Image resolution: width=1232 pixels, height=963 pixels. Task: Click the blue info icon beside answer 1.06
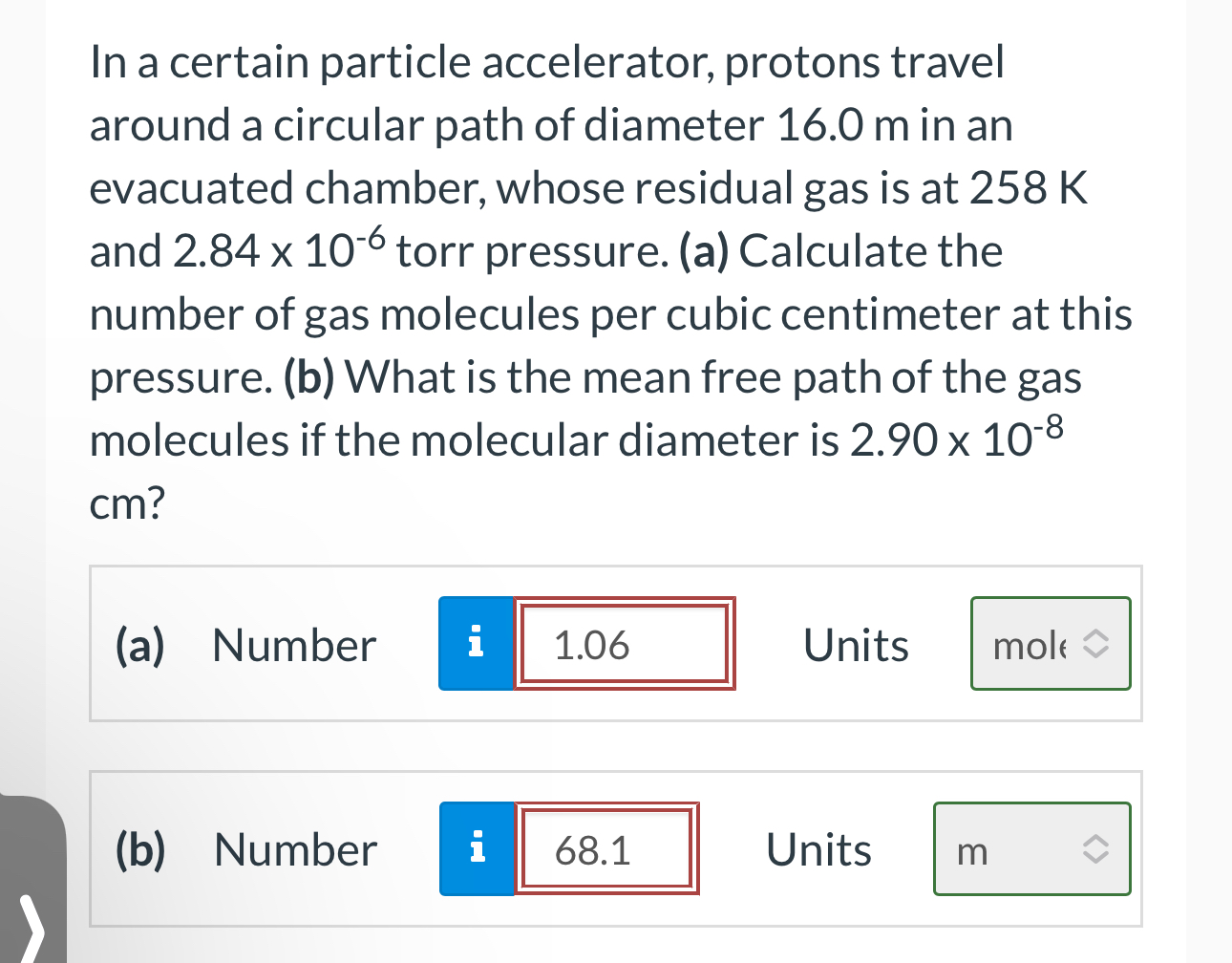coord(478,643)
